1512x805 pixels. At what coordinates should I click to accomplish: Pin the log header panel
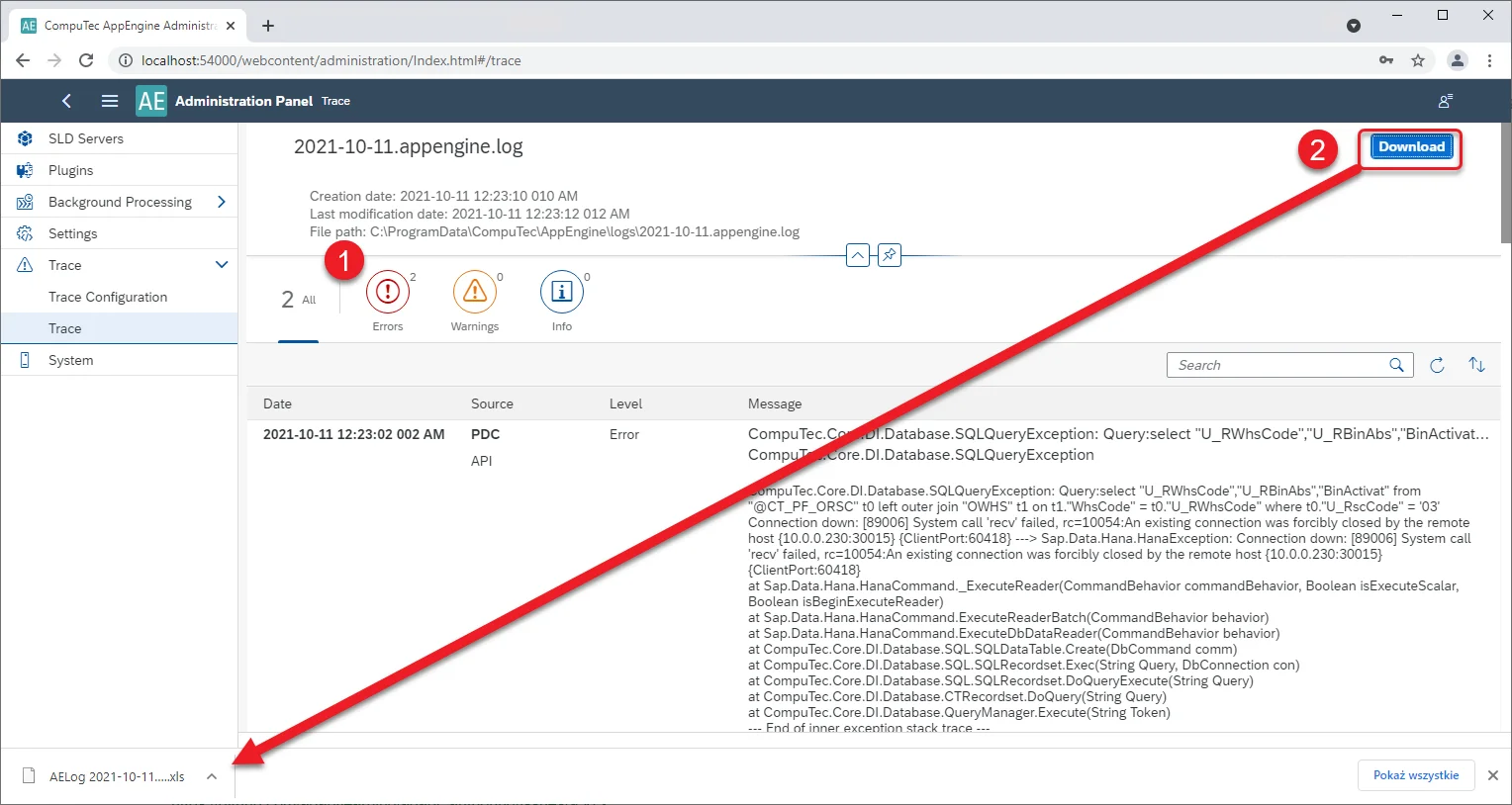890,255
